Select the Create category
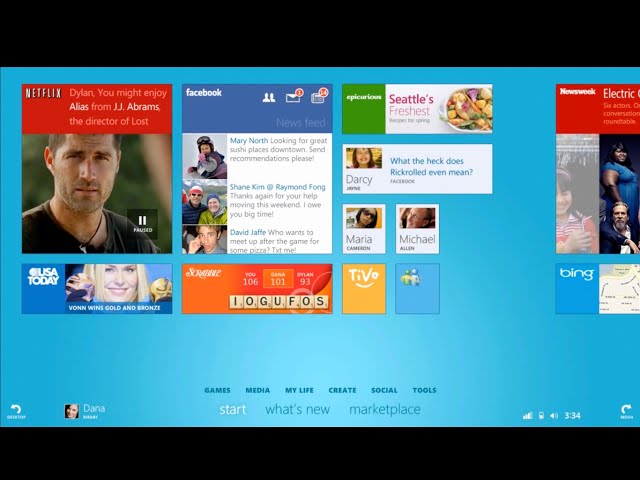The width and height of the screenshot is (640, 480). [342, 390]
